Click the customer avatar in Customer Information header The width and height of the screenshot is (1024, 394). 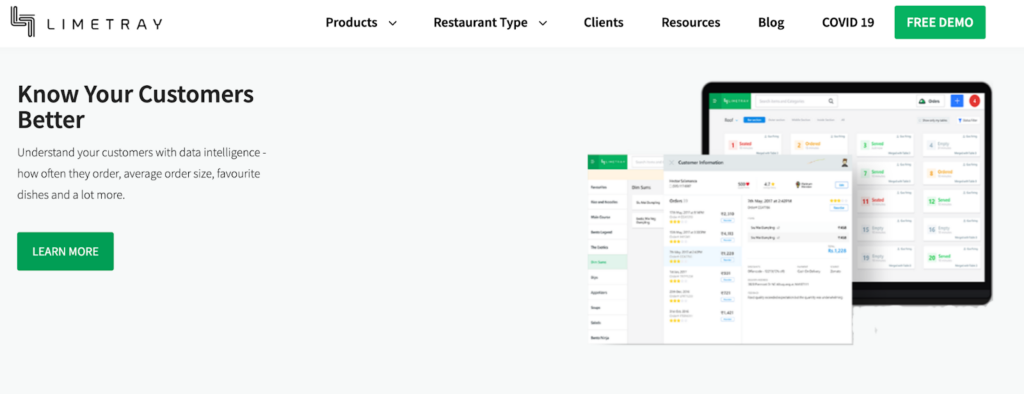844,163
